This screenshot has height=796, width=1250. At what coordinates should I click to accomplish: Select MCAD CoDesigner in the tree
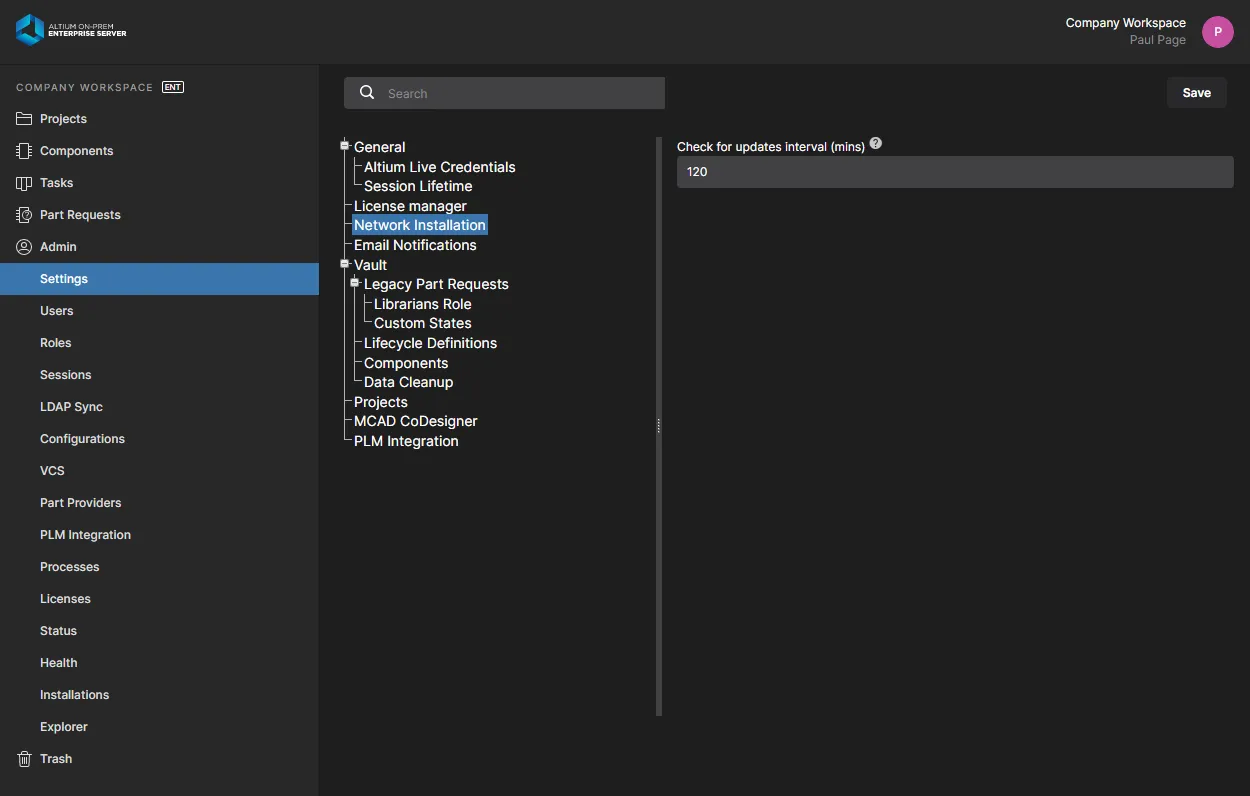click(x=416, y=421)
